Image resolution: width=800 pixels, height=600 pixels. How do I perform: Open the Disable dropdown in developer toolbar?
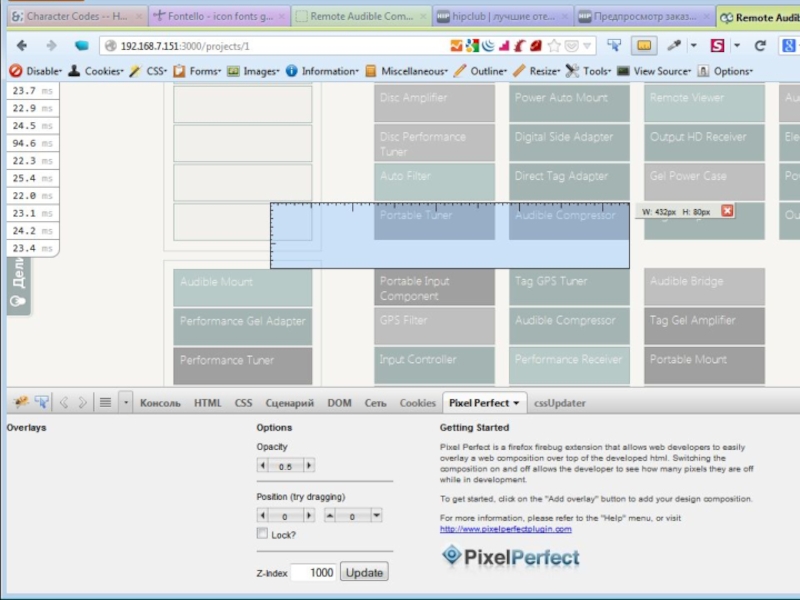point(36,71)
